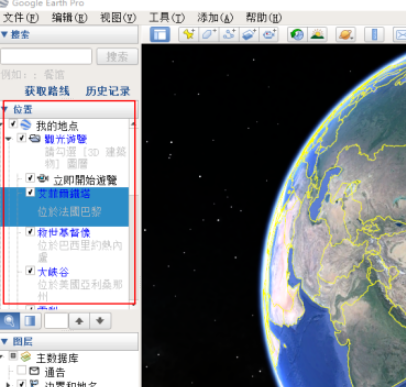Viewport: 406px width, 387px height.
Task: Open the 工具(T) menu
Action: coord(166,17)
